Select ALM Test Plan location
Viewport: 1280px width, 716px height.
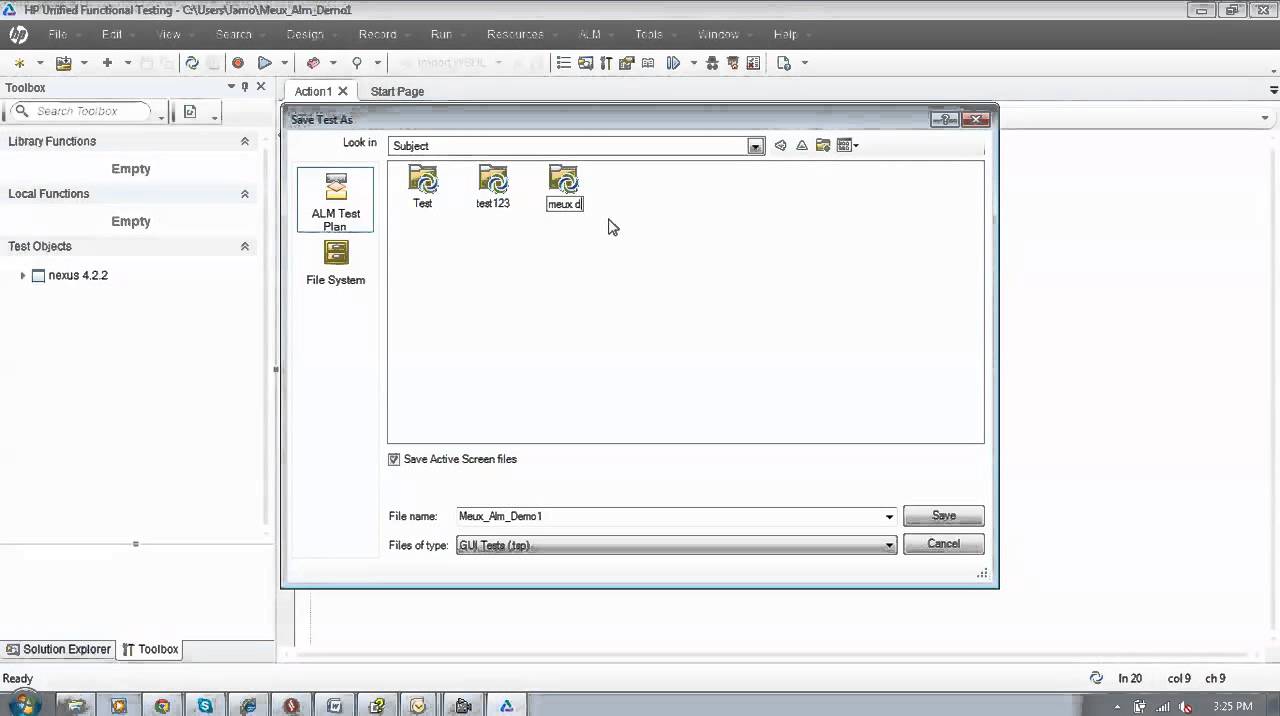pos(336,200)
